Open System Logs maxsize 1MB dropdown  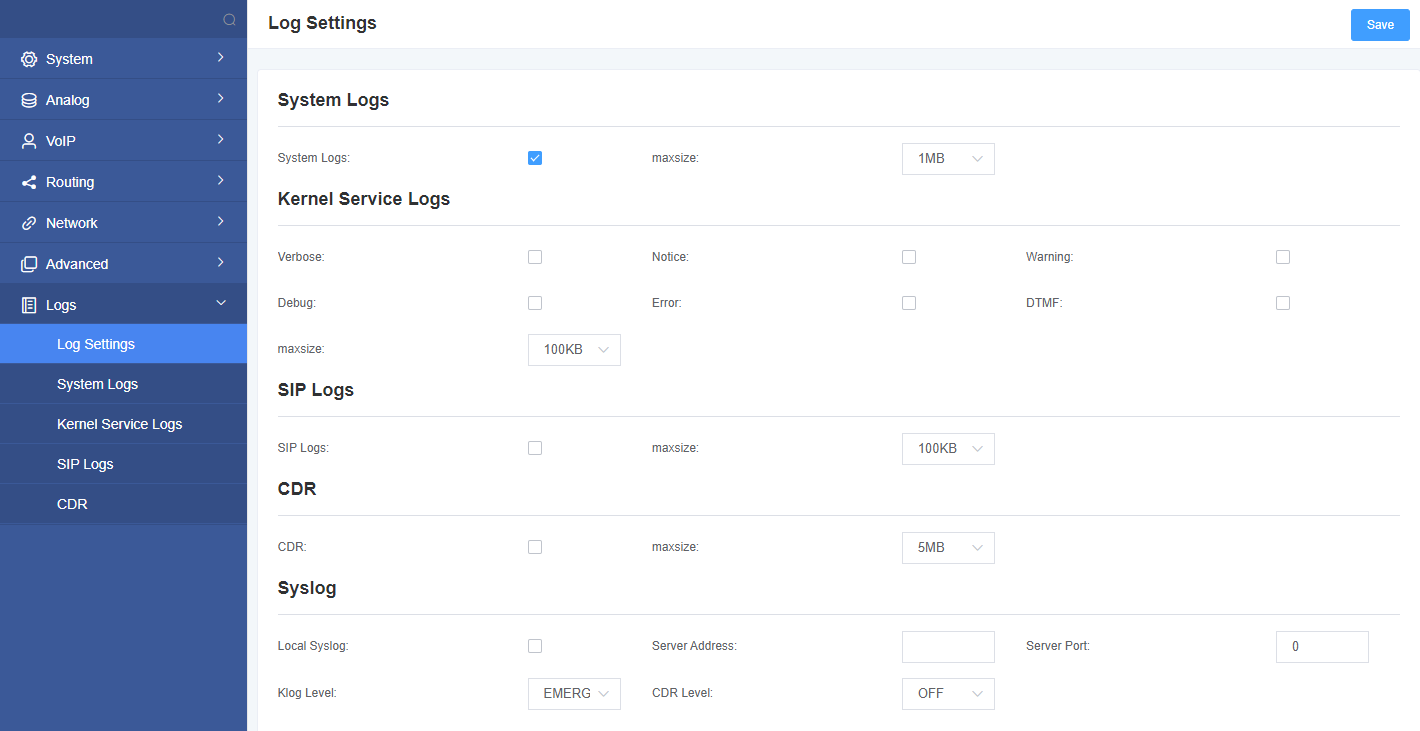(x=948, y=159)
